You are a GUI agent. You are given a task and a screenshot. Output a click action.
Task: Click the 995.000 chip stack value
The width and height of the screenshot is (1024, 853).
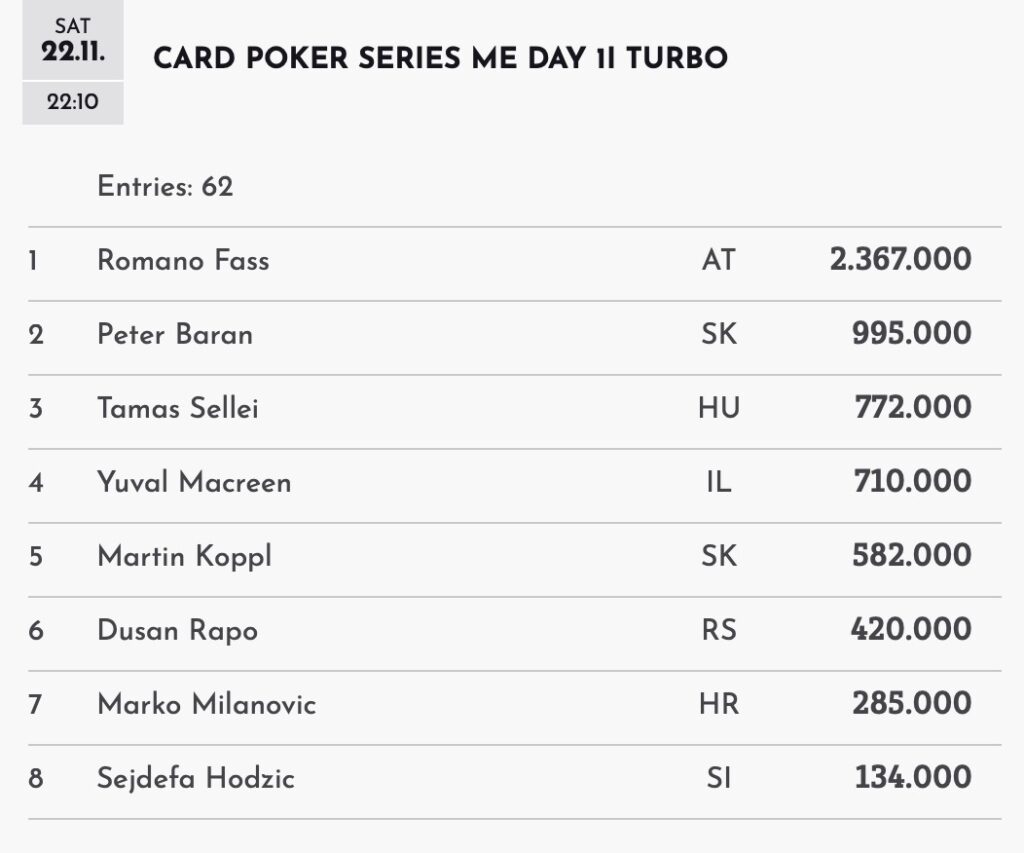coord(911,334)
